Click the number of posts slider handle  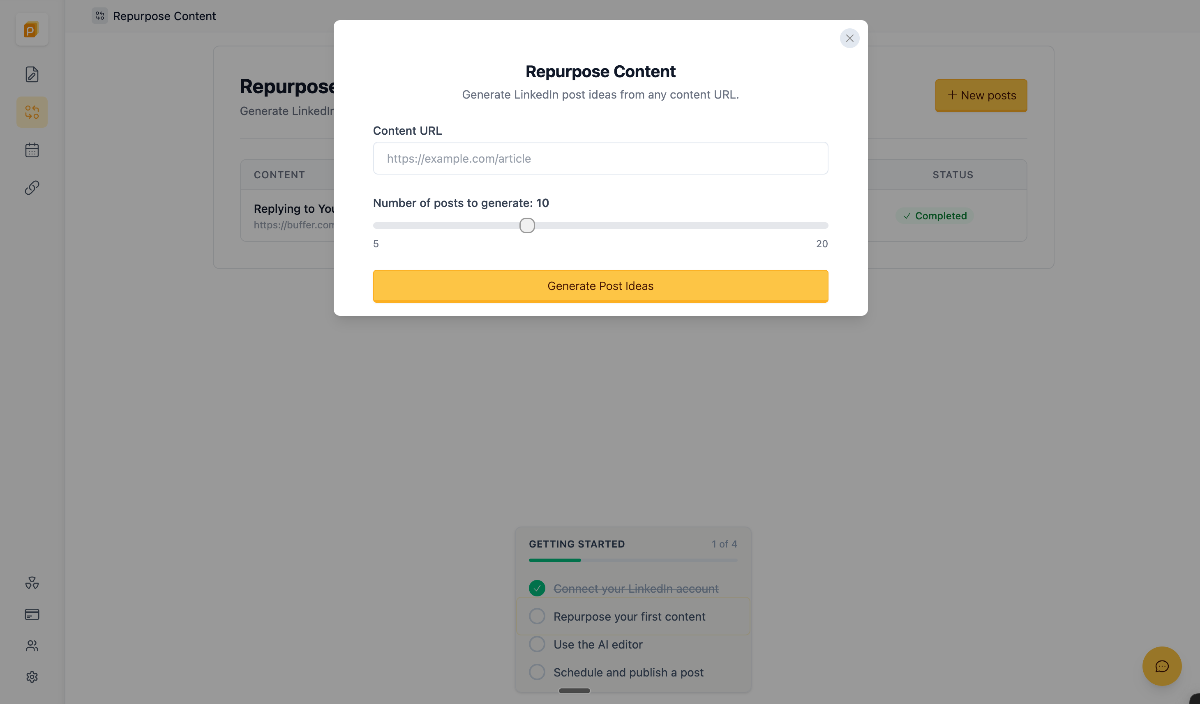coord(527,226)
